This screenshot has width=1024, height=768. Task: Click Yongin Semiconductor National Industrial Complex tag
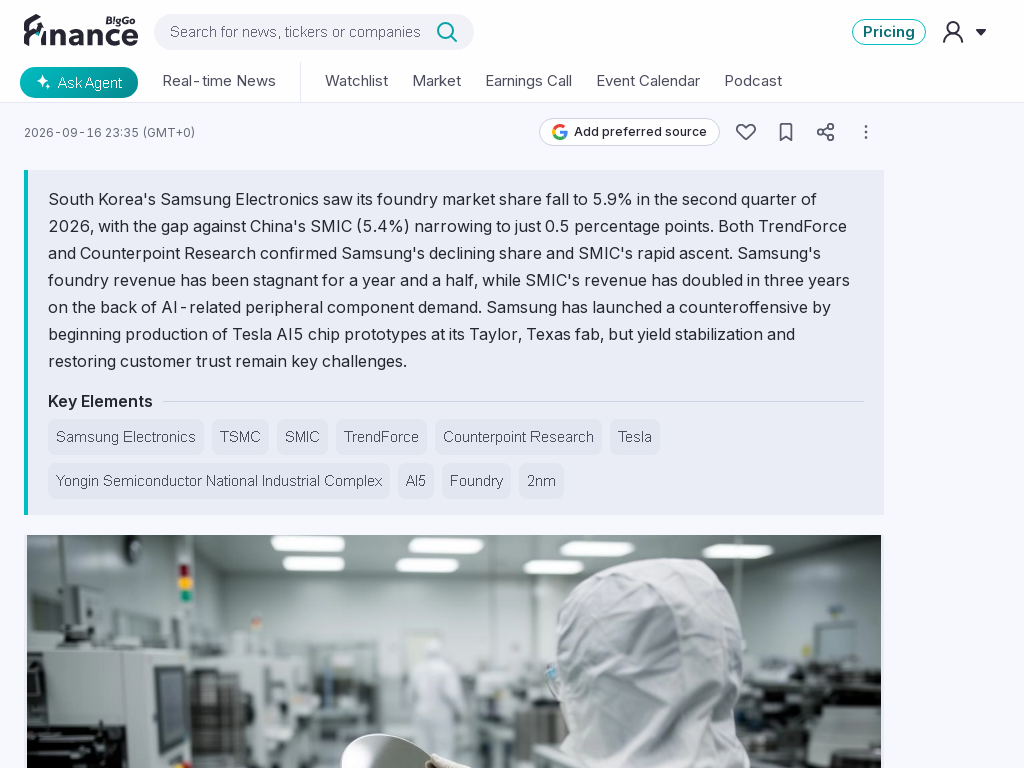[x=219, y=481]
